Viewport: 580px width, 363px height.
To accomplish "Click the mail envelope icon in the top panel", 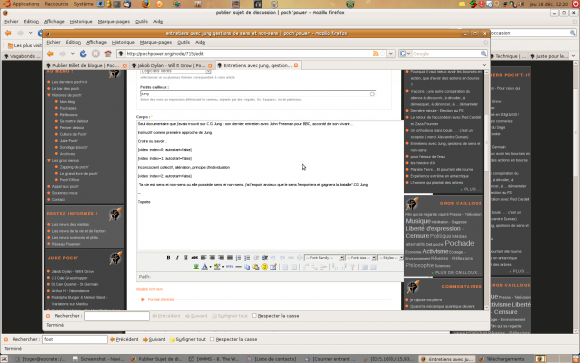I will pyautogui.click(x=462, y=4).
